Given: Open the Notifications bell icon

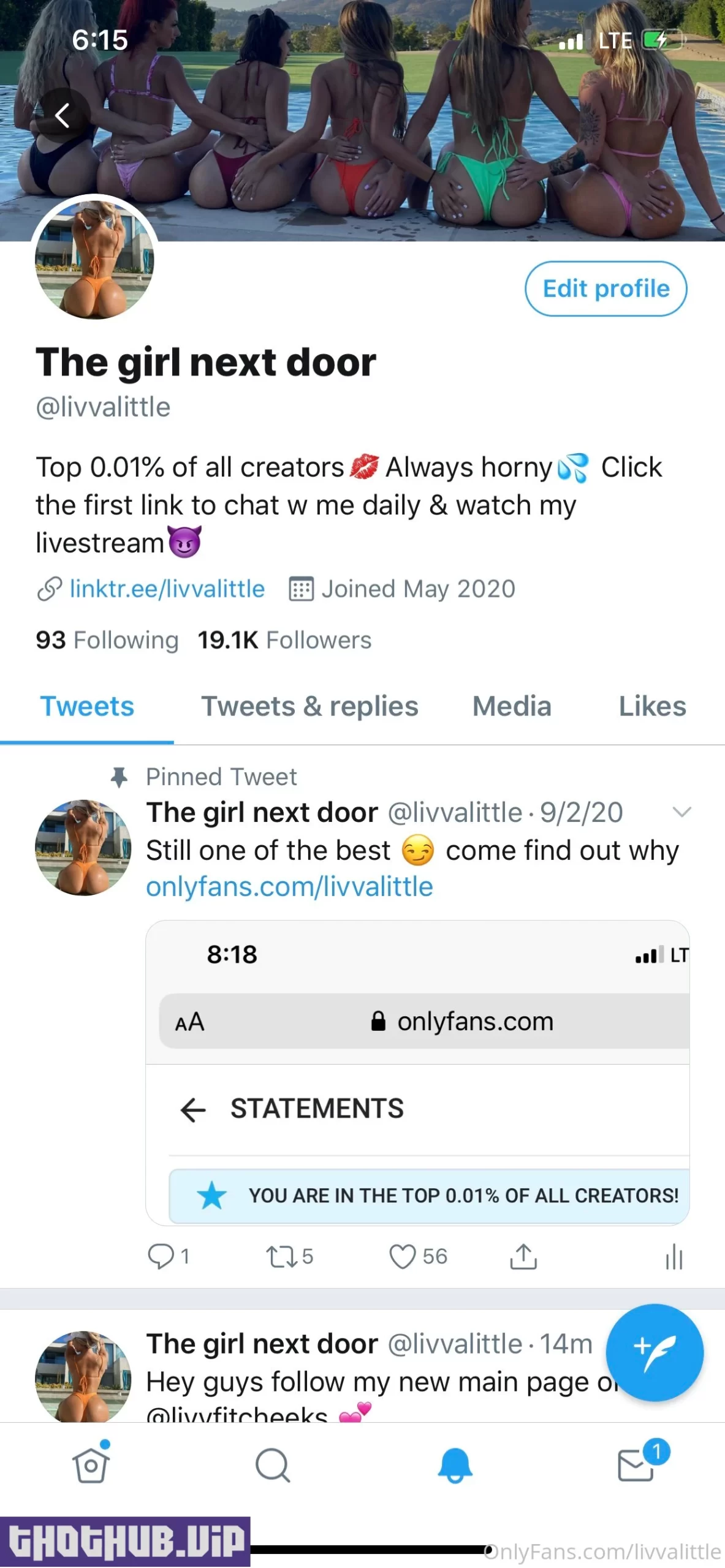Looking at the screenshot, I should (454, 1465).
